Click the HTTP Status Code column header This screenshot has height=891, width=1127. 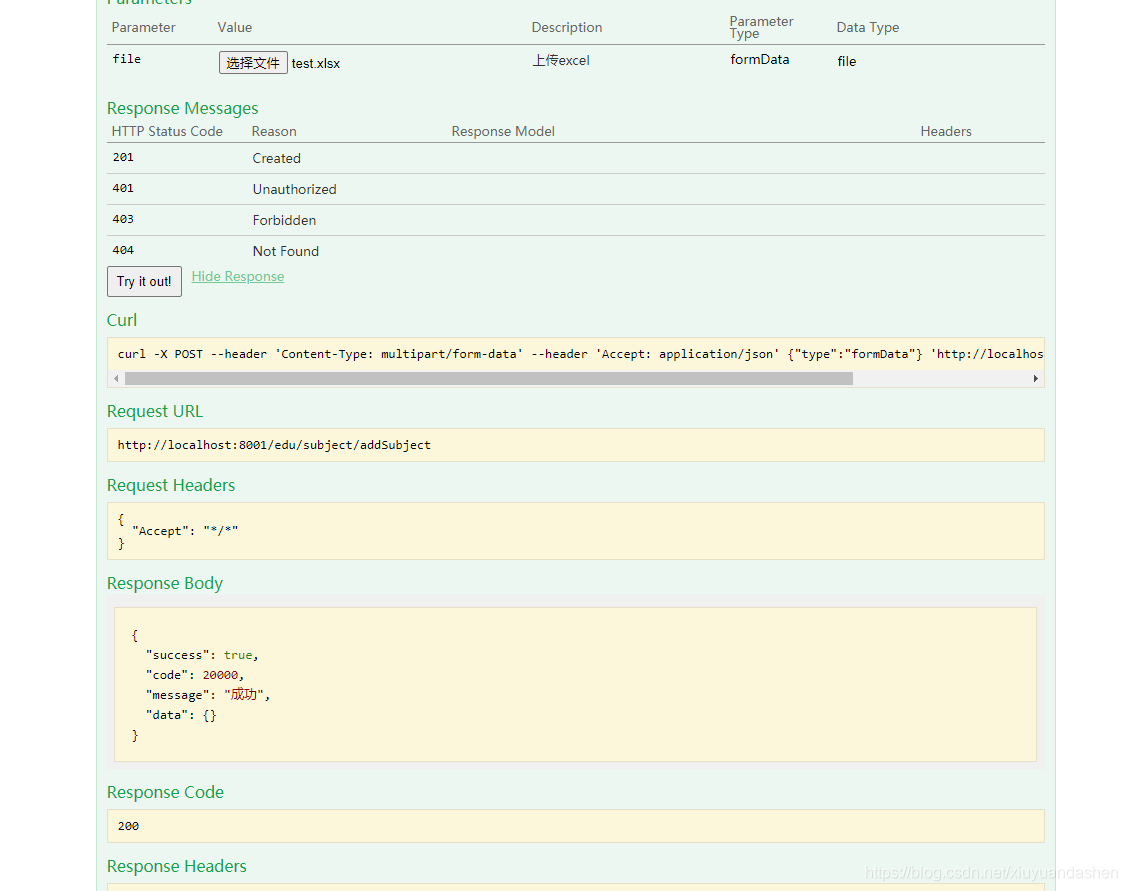tap(167, 131)
